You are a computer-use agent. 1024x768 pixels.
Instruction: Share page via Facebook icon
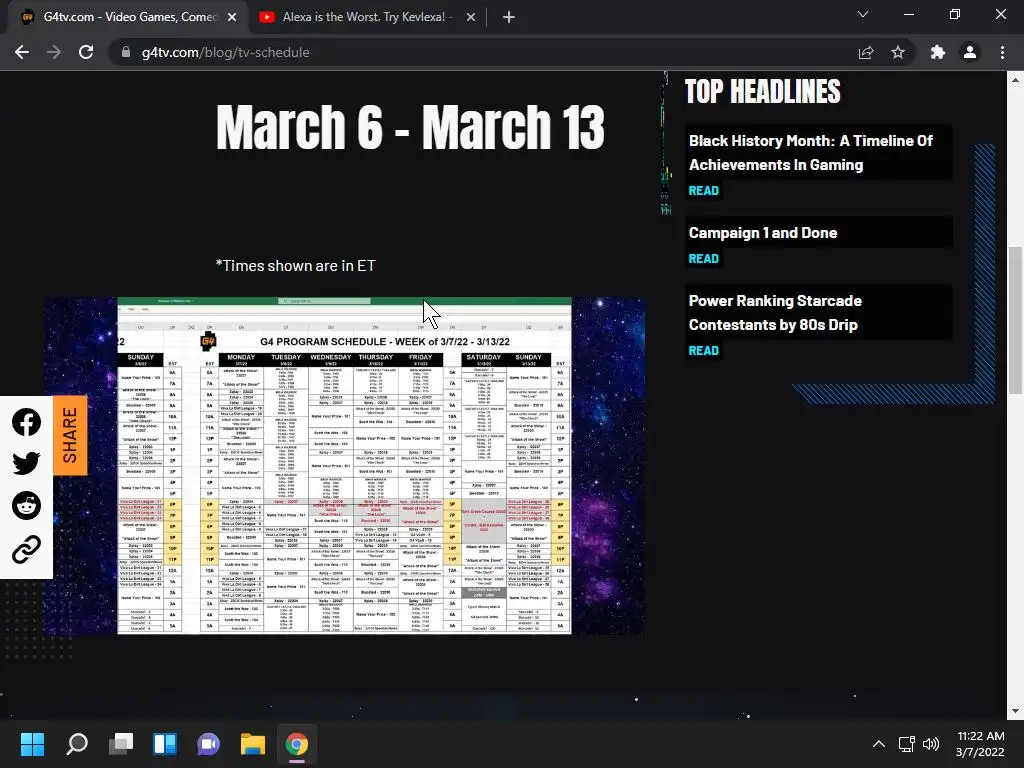click(x=26, y=423)
